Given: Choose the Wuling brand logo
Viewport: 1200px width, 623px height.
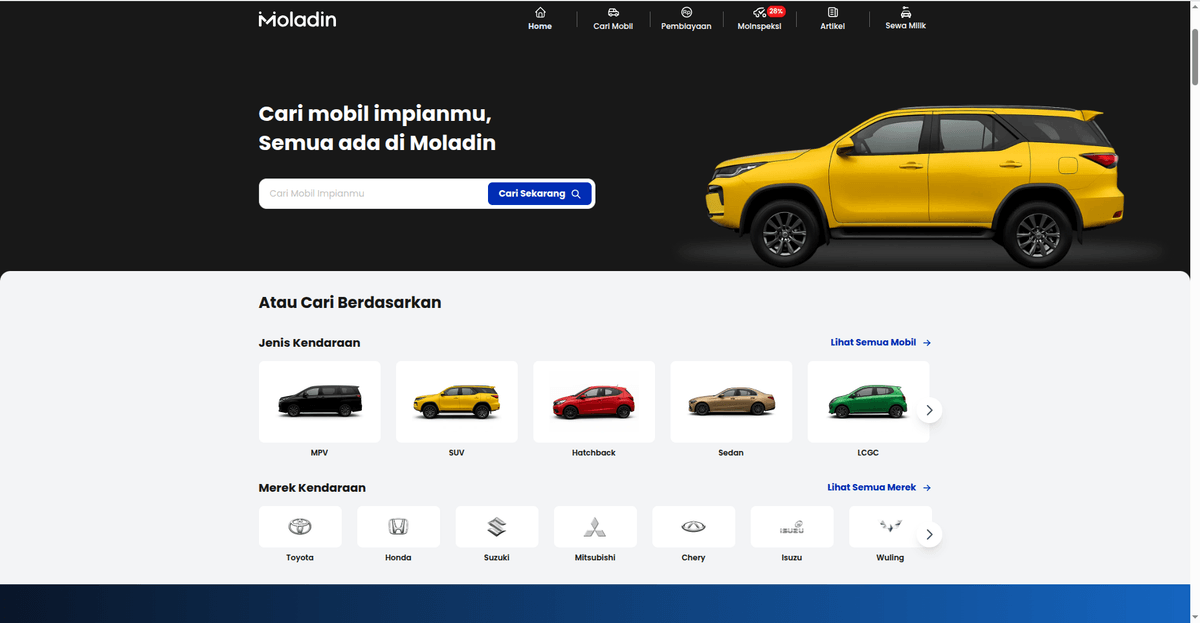Looking at the screenshot, I should (890, 527).
